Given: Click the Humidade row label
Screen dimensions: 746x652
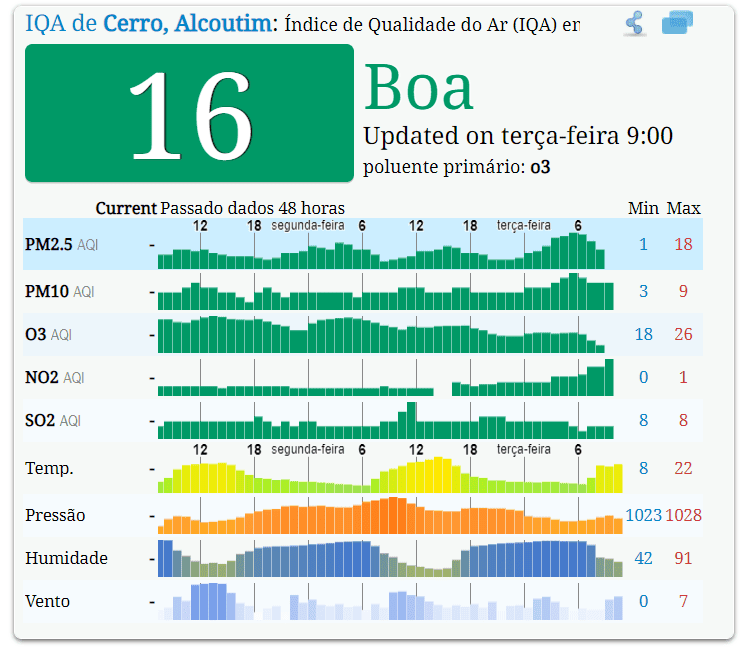Looking at the screenshot, I should (x=66, y=558).
